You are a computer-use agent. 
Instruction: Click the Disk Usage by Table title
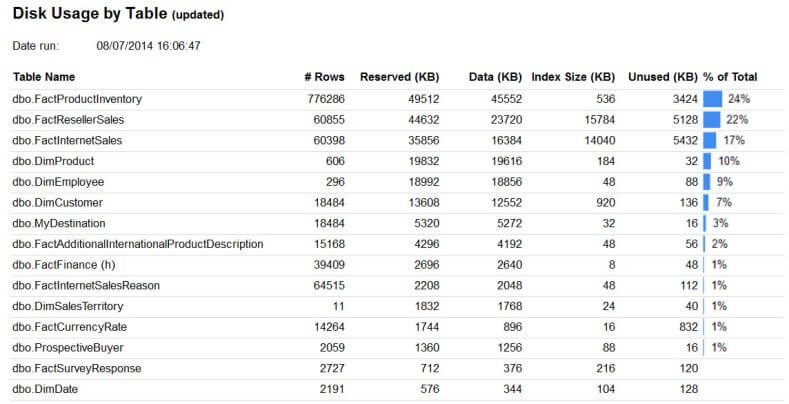pyautogui.click(x=90, y=15)
